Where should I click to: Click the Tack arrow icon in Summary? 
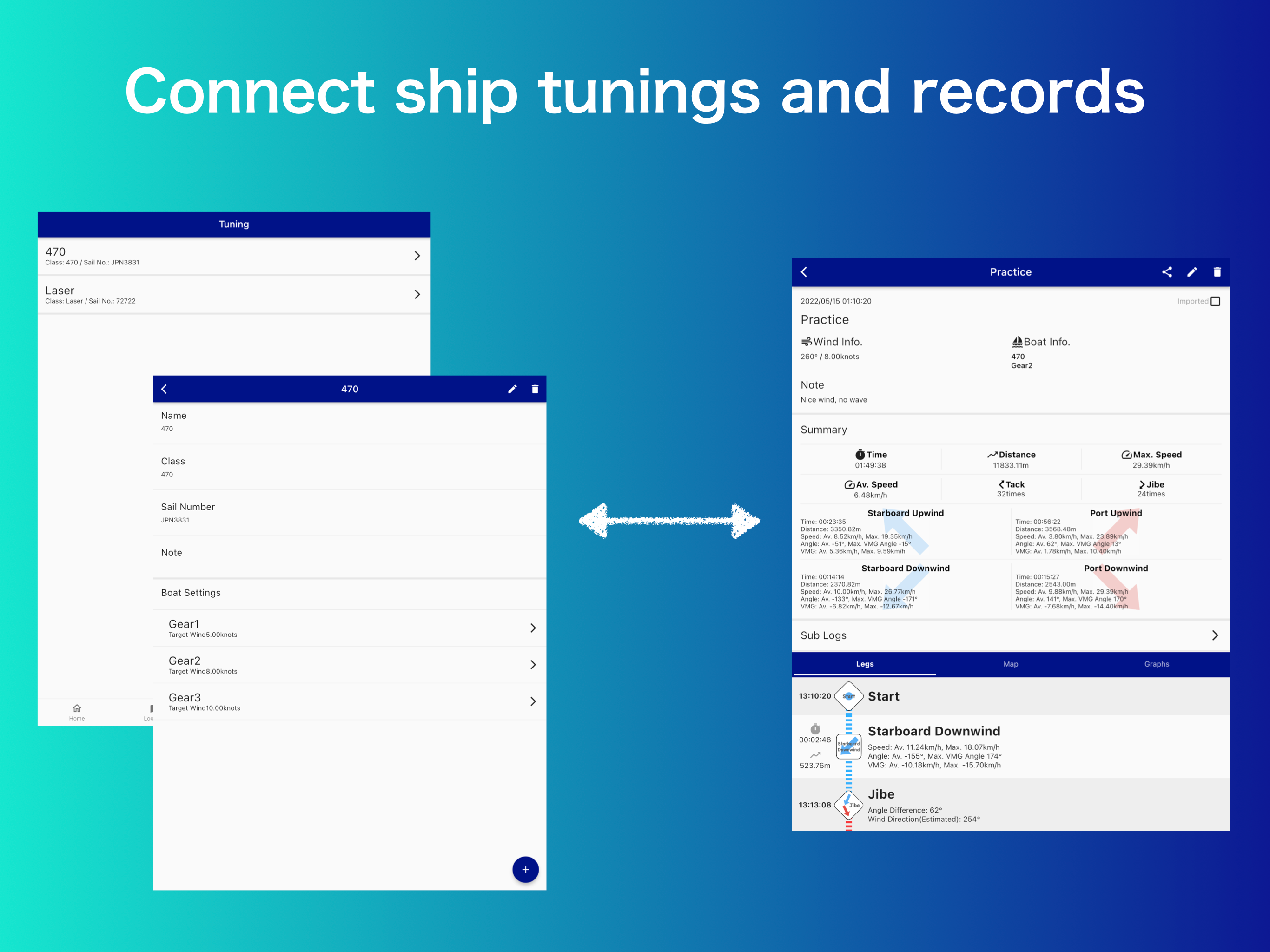[1001, 485]
